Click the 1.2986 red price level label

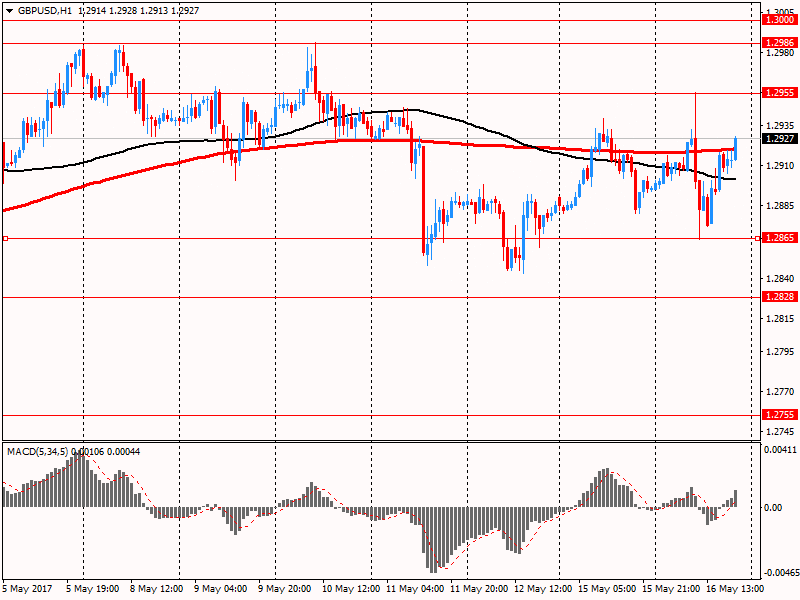(x=779, y=42)
